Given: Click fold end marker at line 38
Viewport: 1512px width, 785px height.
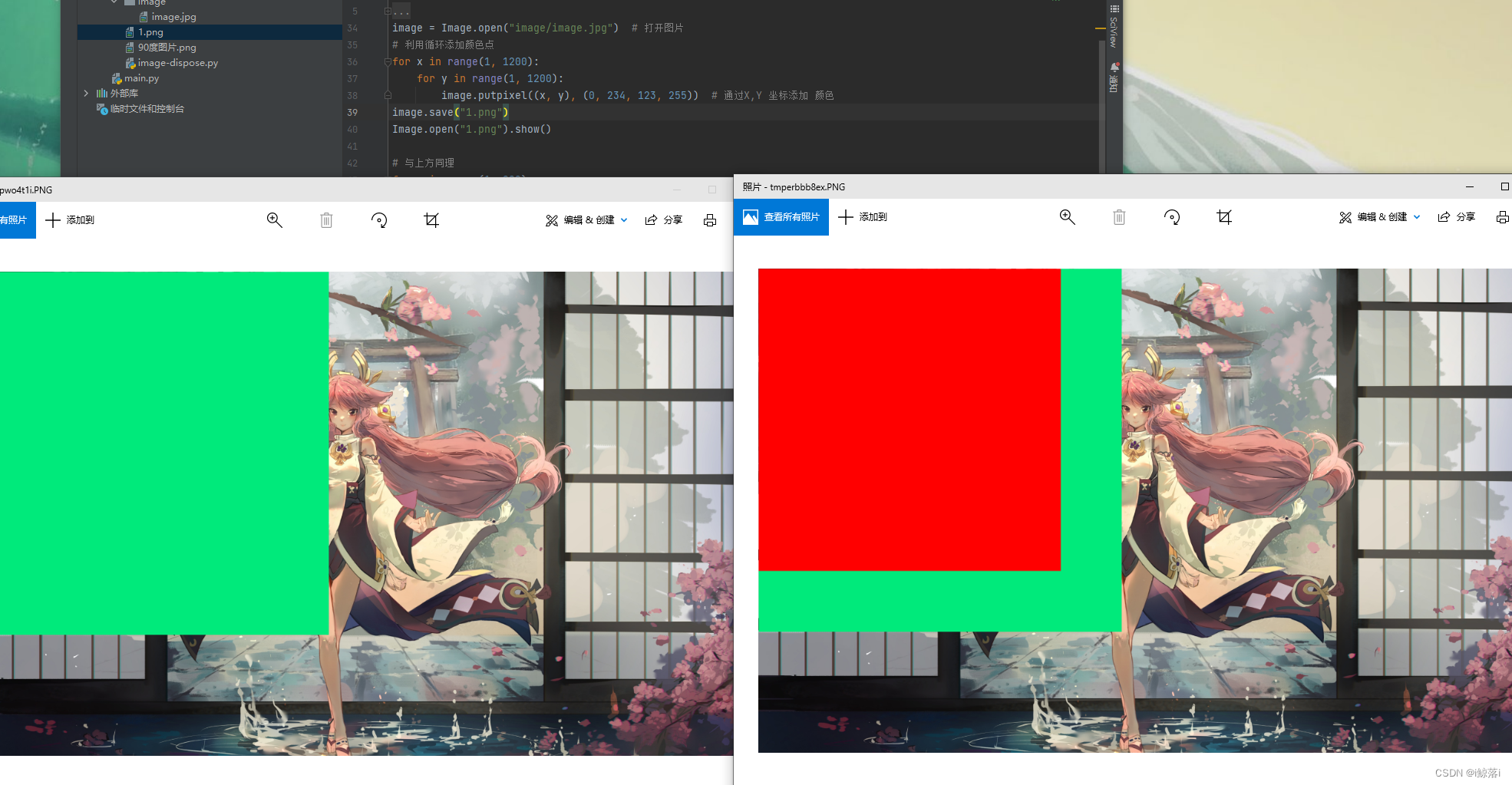Looking at the screenshot, I should (x=388, y=96).
